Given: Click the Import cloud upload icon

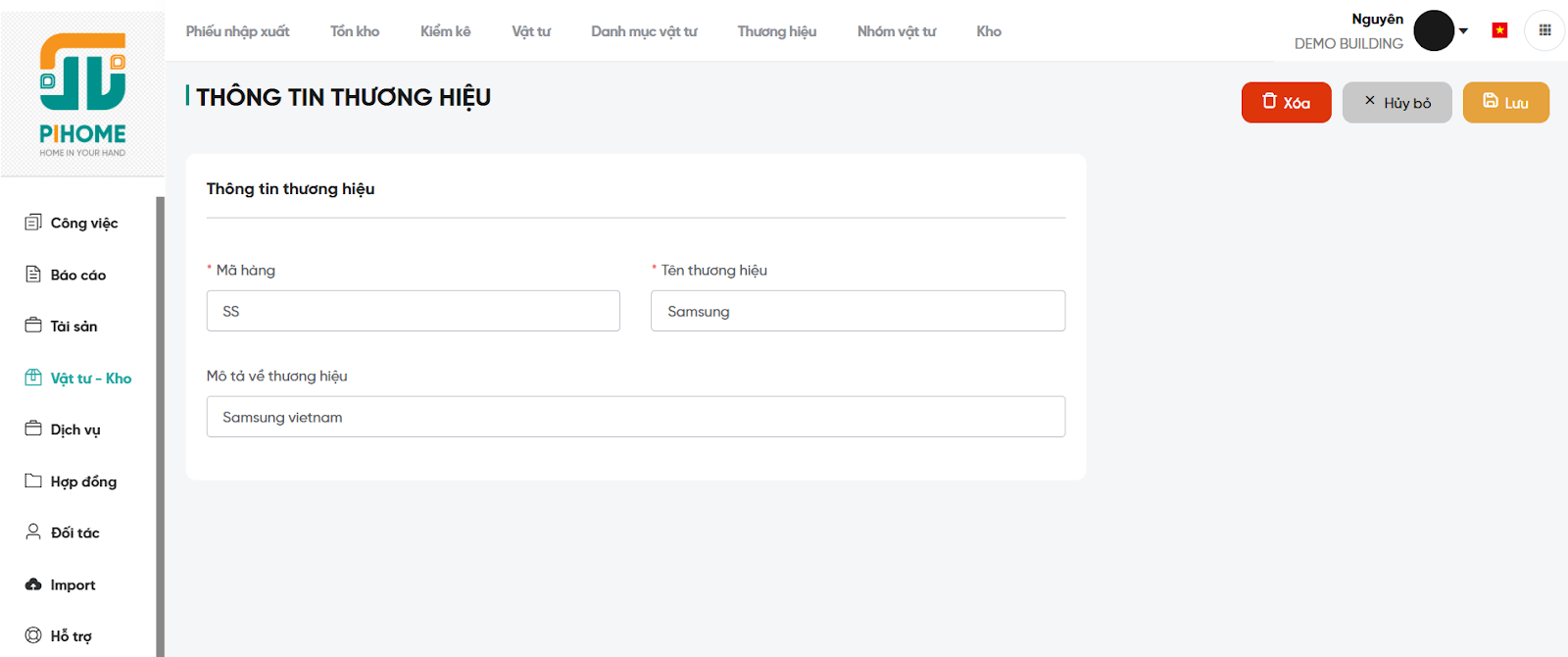Looking at the screenshot, I should pyautogui.click(x=33, y=584).
